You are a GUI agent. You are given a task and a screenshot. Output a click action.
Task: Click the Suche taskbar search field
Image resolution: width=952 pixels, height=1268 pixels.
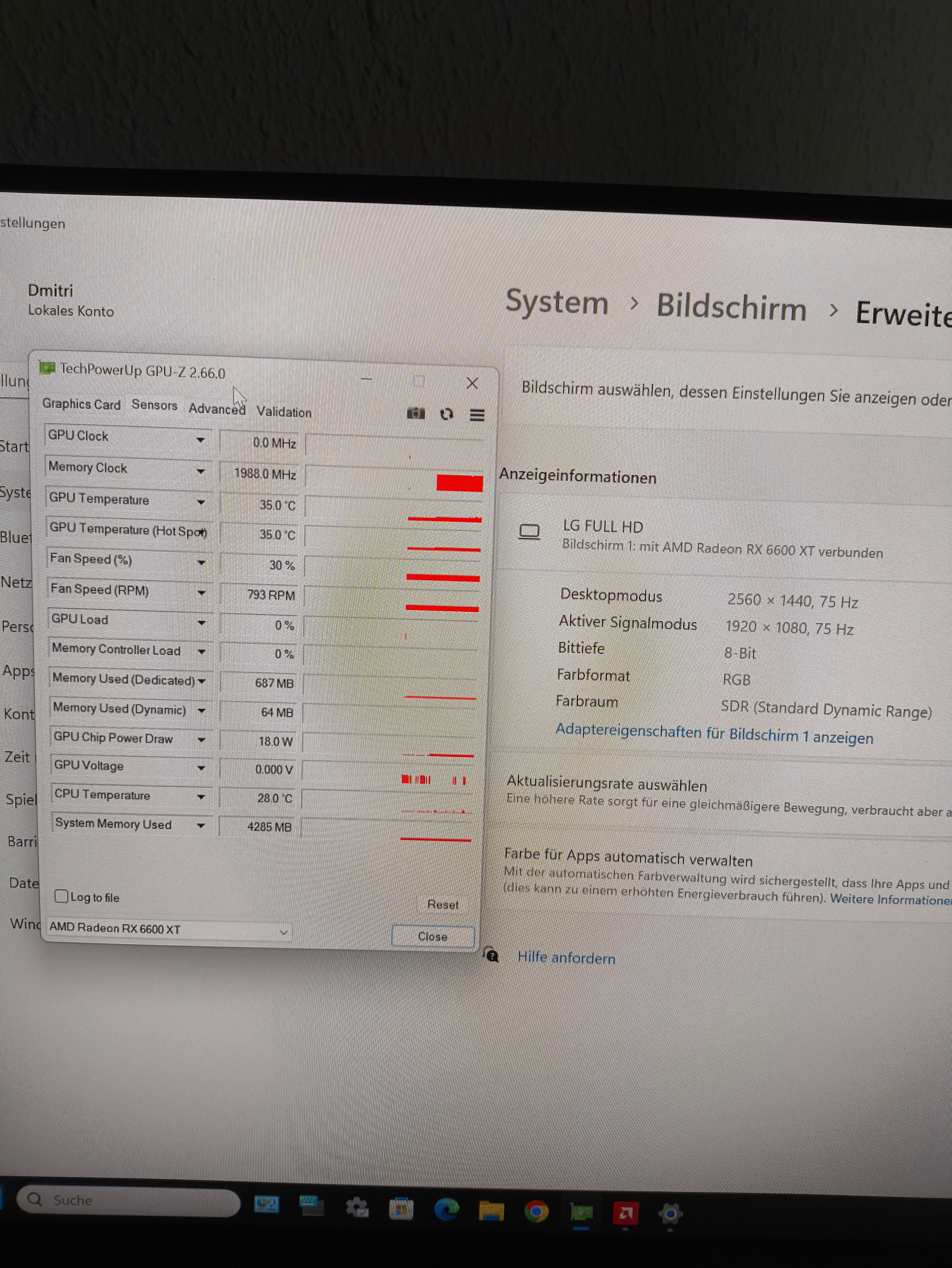[129, 1200]
